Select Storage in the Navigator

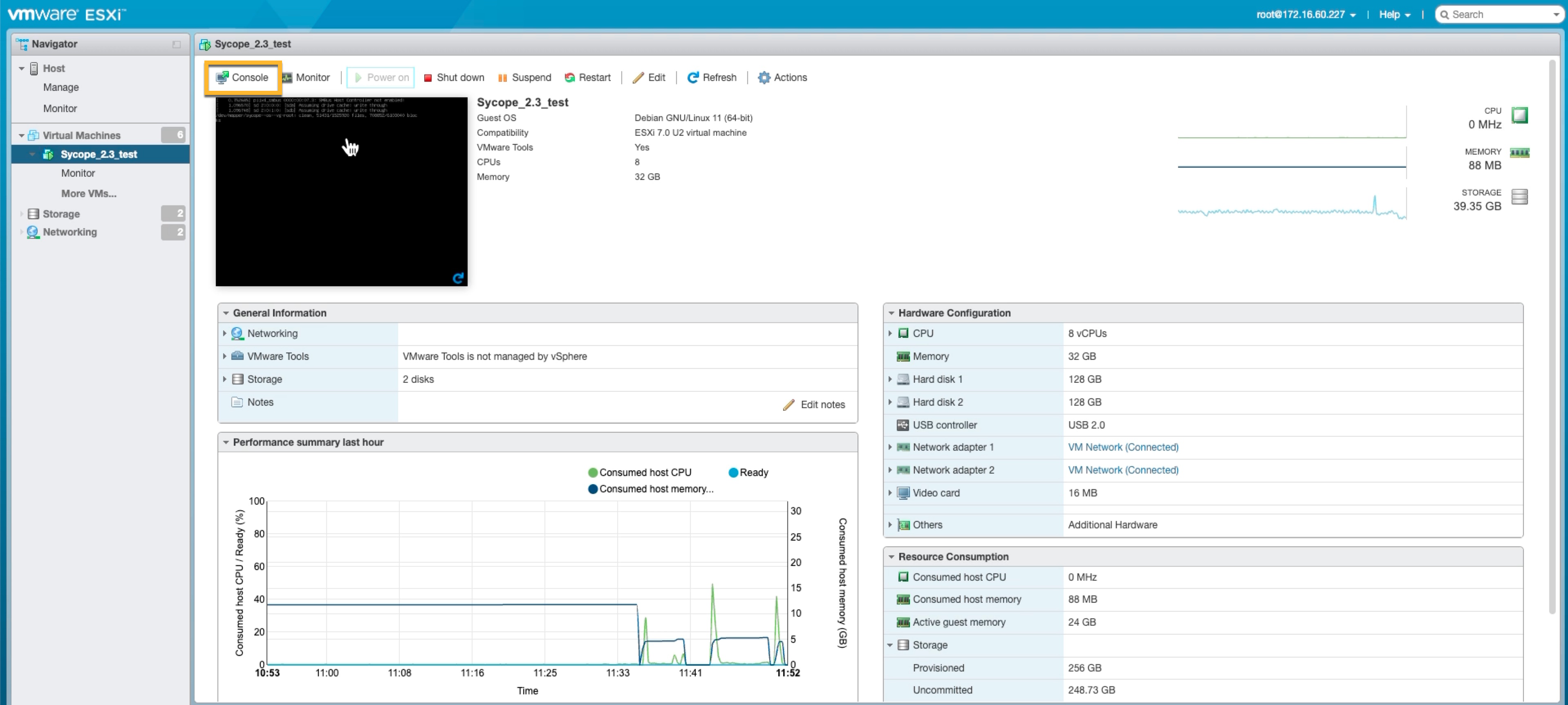click(61, 214)
